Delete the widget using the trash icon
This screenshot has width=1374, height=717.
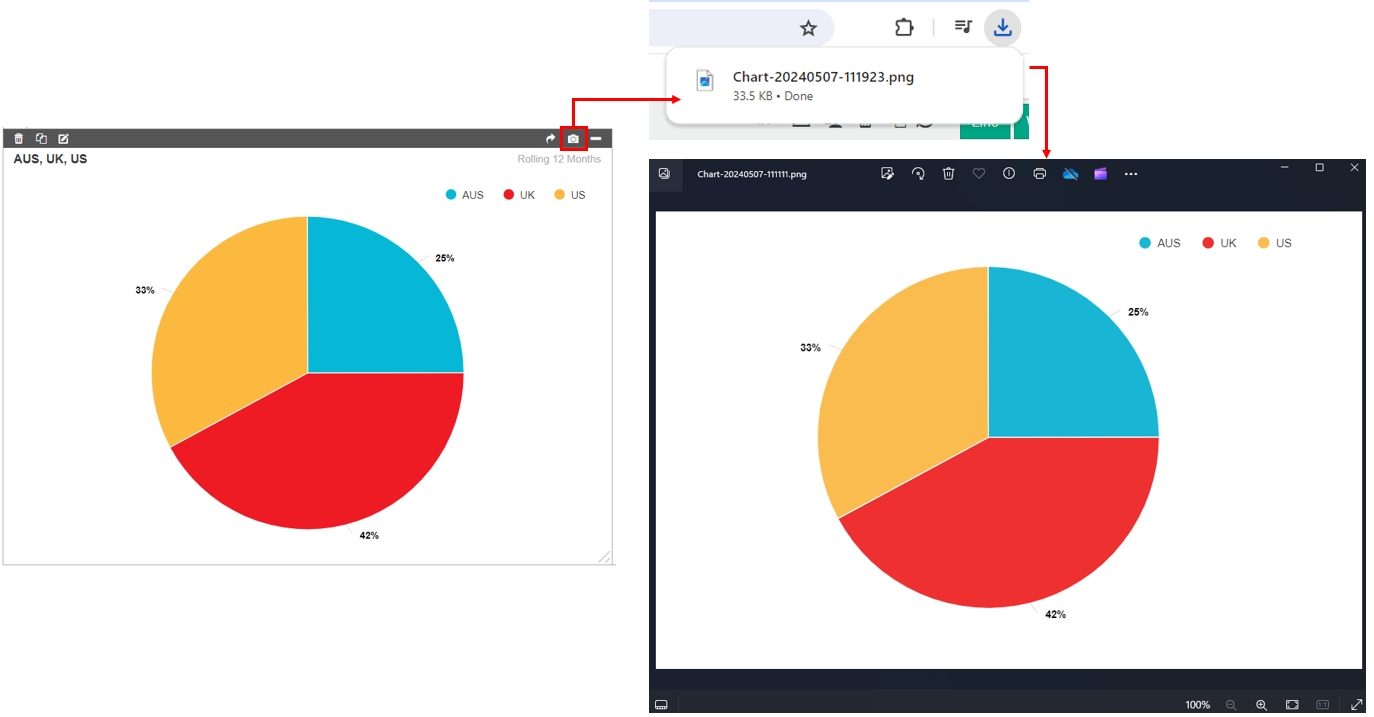(x=19, y=139)
